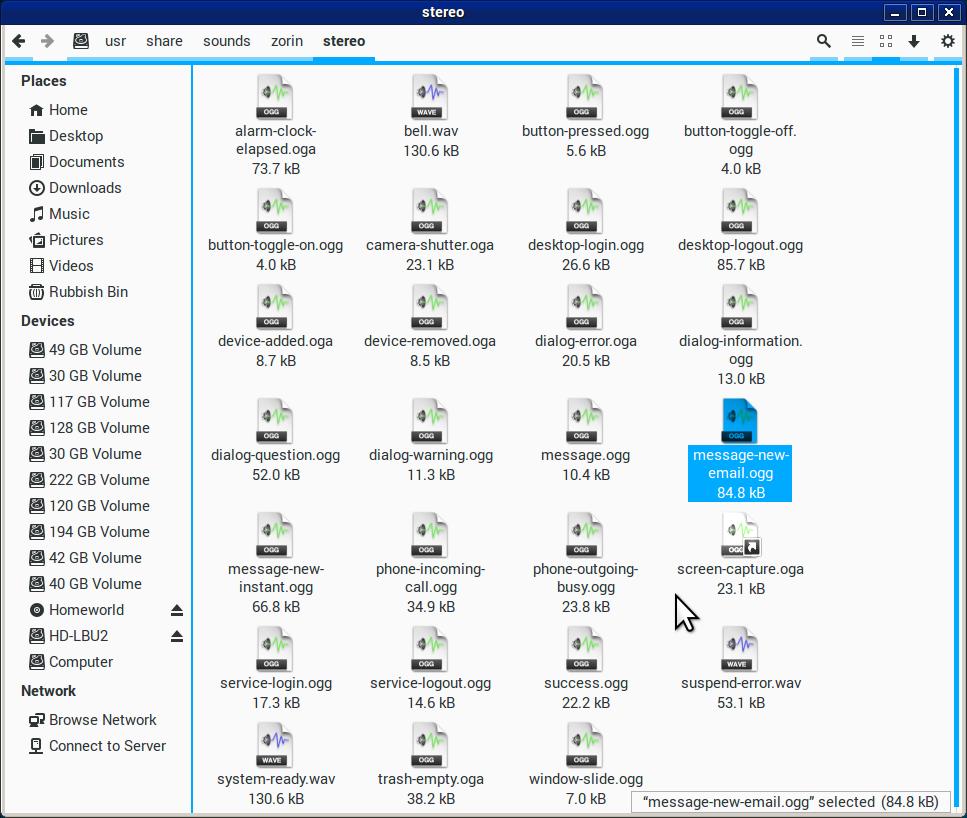Viewport: 967px width, 818px height.
Task: Open the view options down-arrow menu
Action: pos(914,41)
